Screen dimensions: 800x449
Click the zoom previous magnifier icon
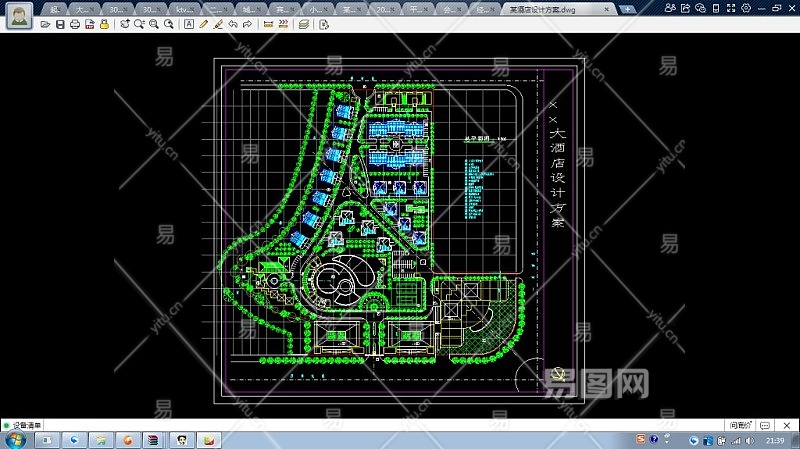point(168,24)
